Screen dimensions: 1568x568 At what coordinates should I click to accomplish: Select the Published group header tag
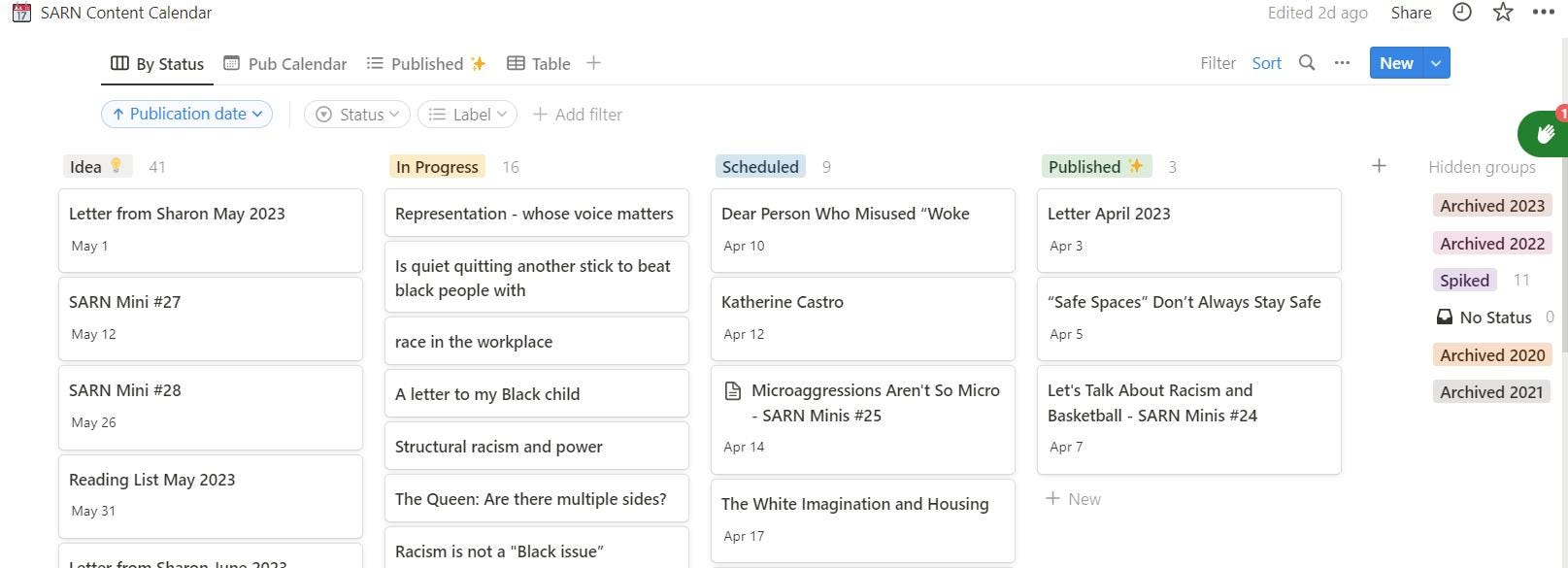pyautogui.click(x=1096, y=167)
